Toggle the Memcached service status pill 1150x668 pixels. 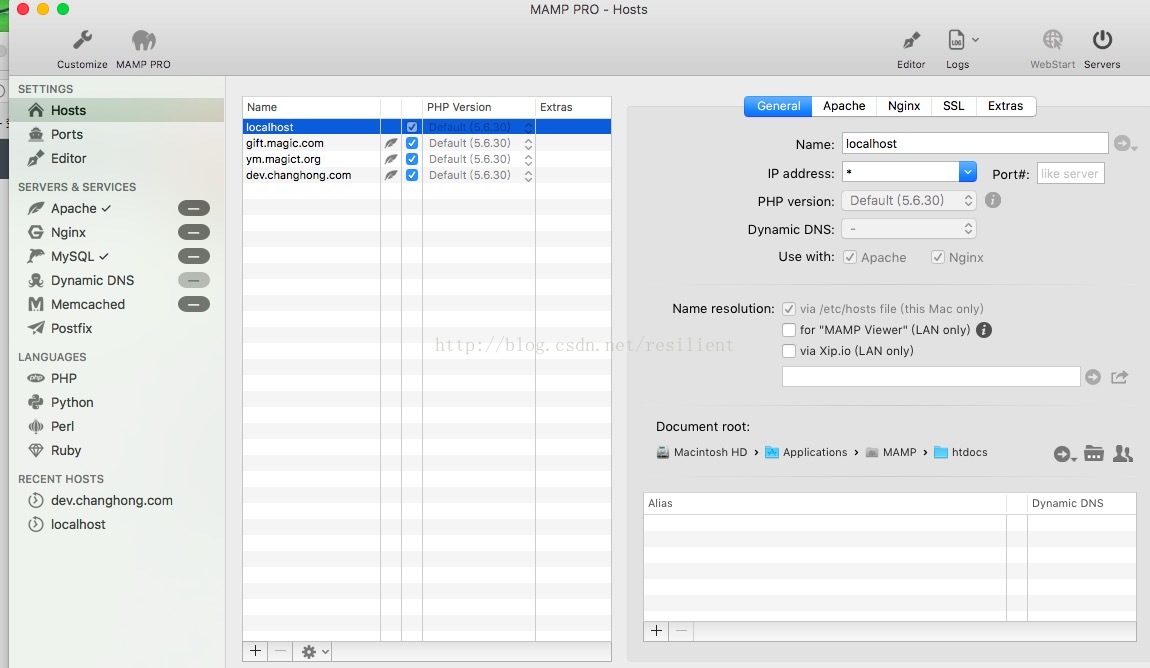(x=194, y=304)
